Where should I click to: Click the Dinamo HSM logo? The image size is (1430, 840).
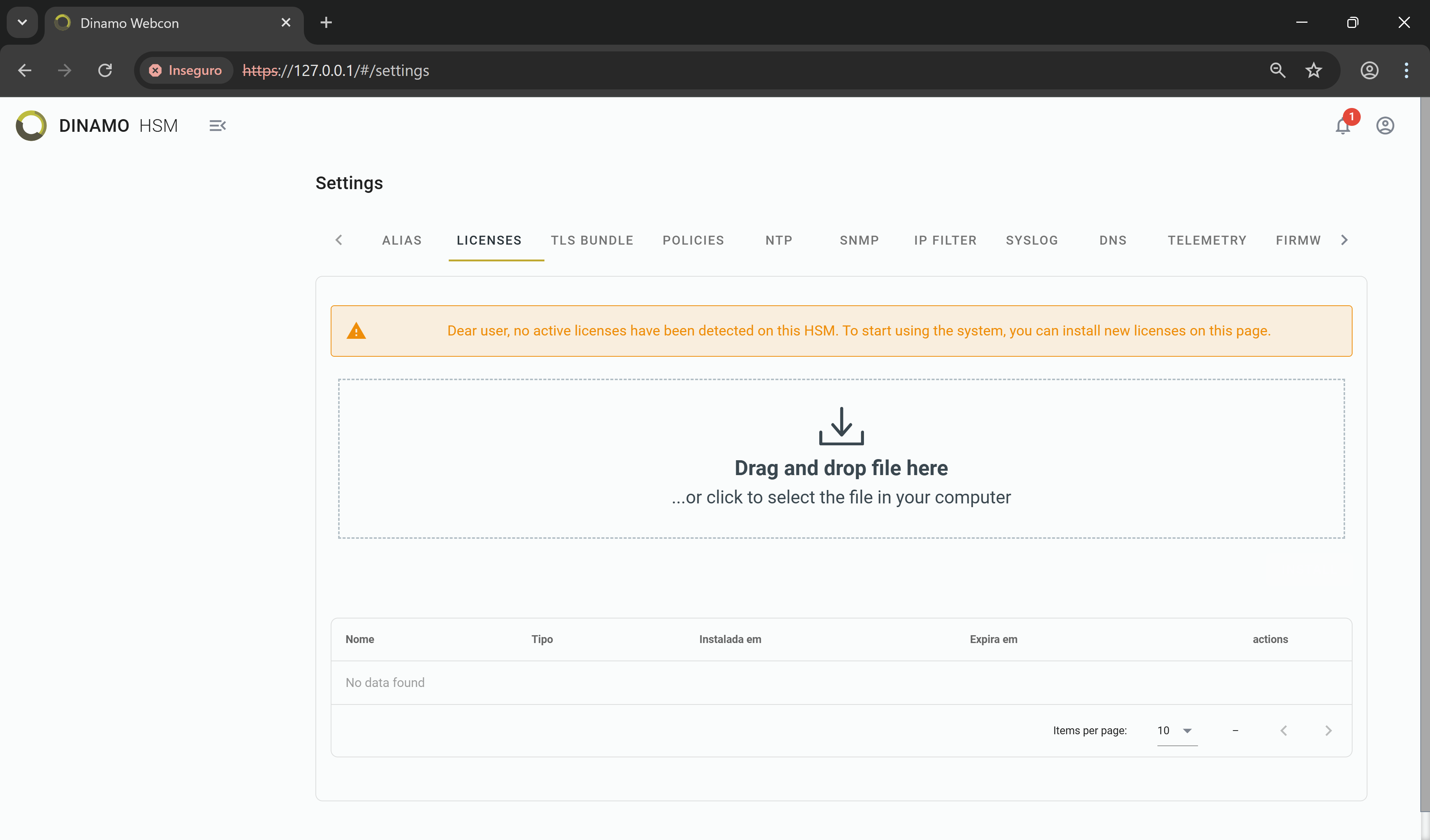click(32, 125)
